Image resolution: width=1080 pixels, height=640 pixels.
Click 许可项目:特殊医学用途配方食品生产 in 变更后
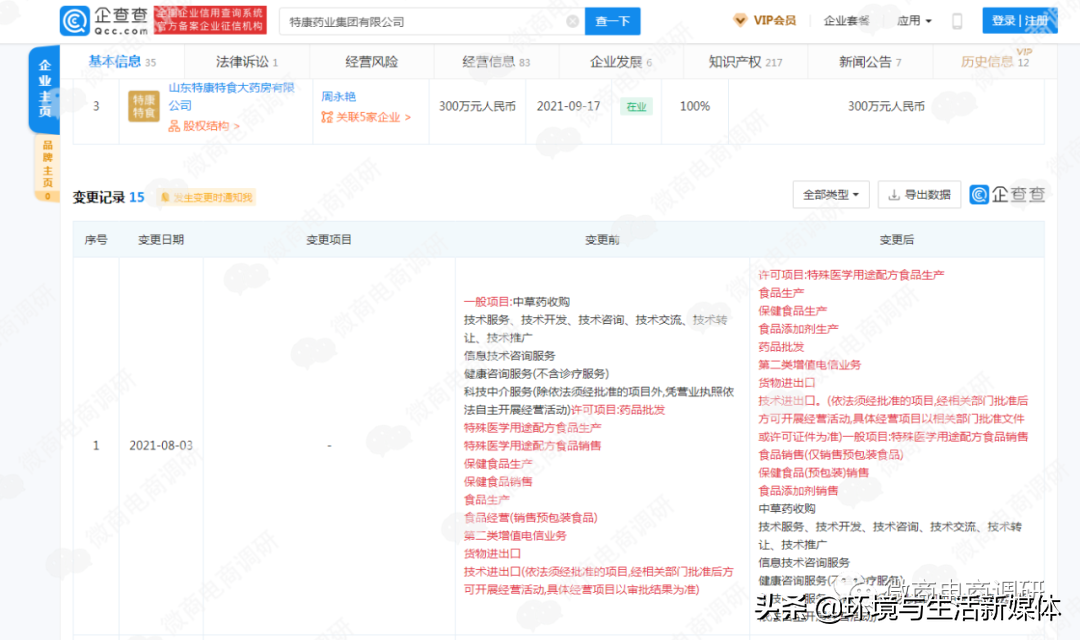click(x=851, y=275)
